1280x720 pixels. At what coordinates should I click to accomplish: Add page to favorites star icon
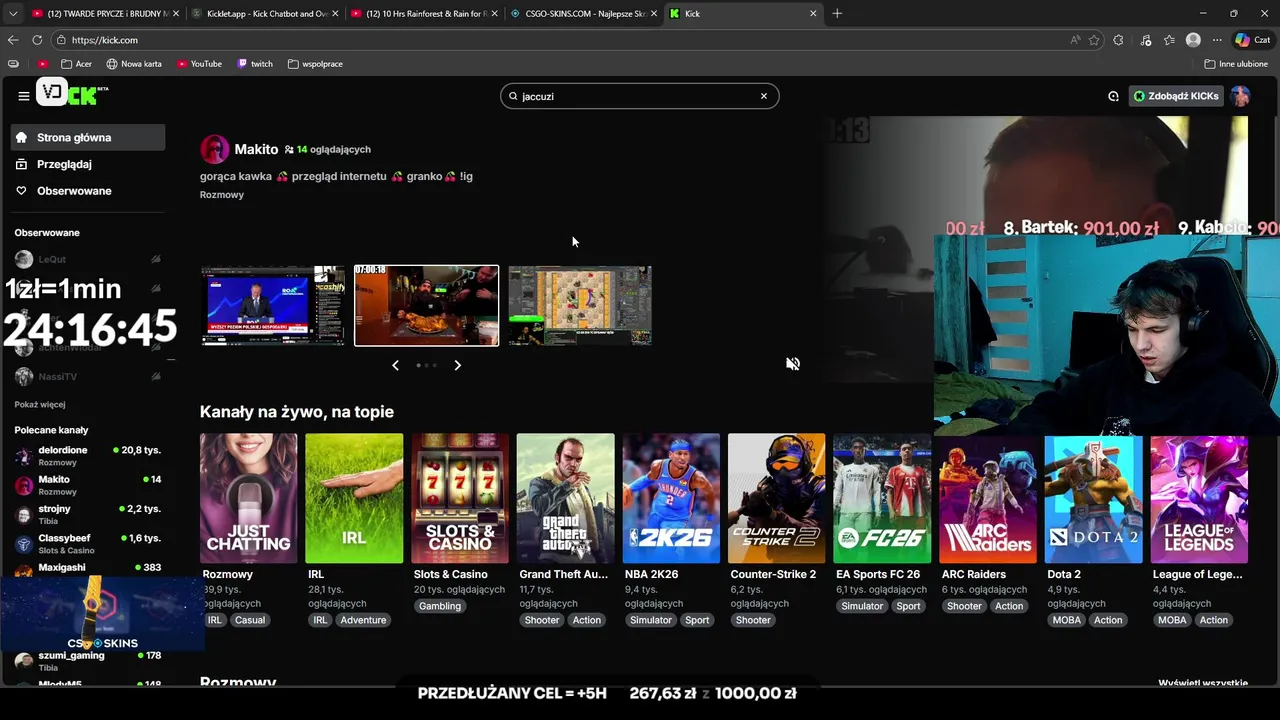1094,40
